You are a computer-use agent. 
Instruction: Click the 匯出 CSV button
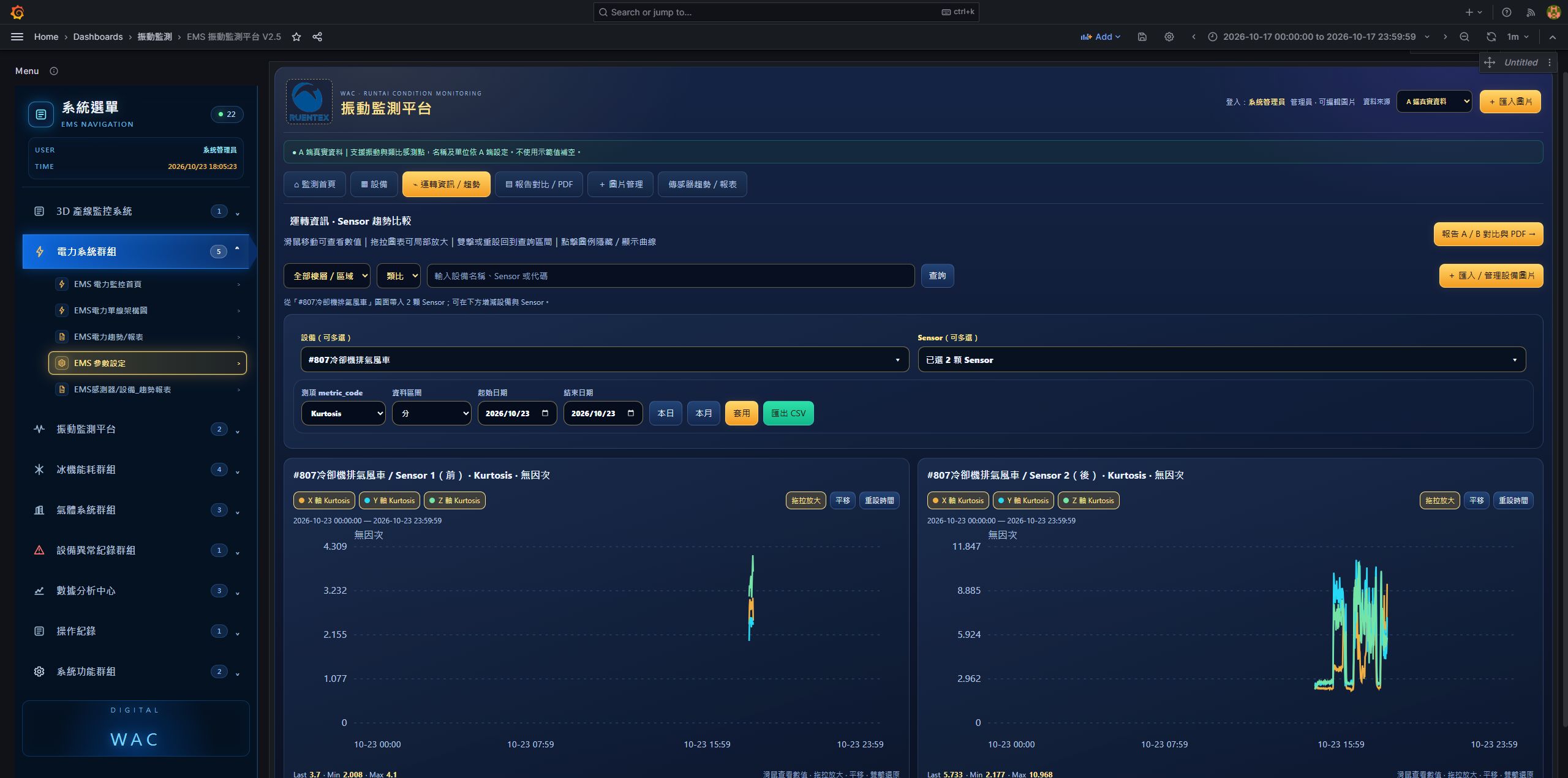click(x=788, y=413)
